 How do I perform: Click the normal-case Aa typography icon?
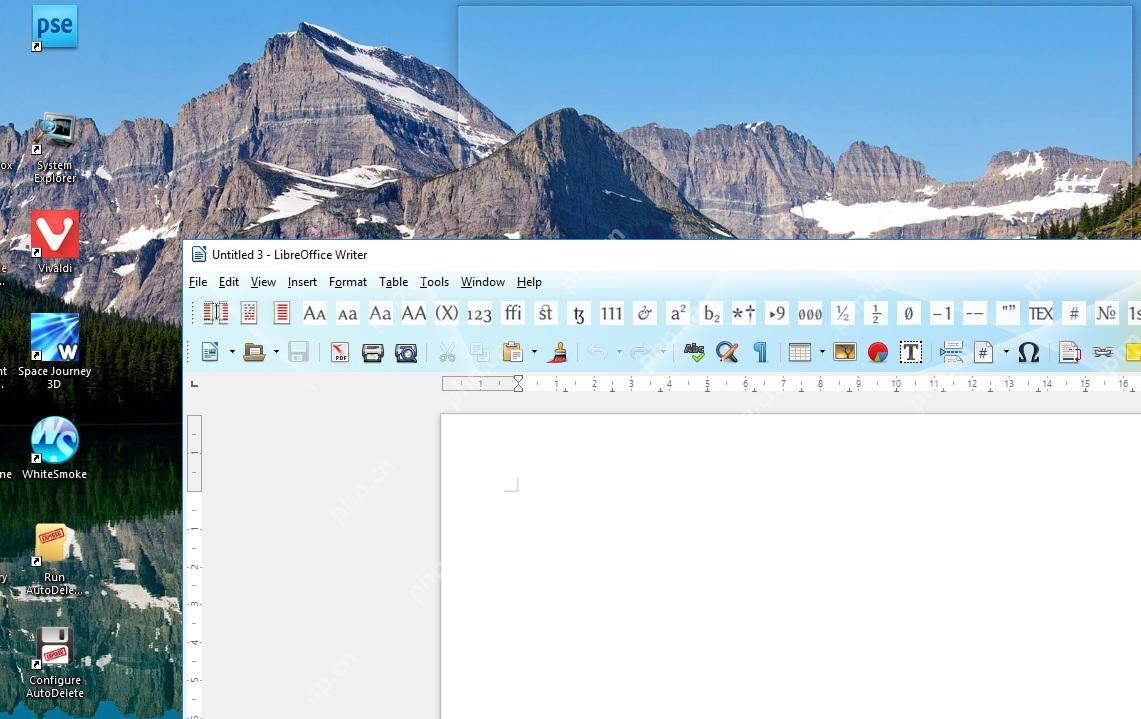tap(380, 313)
